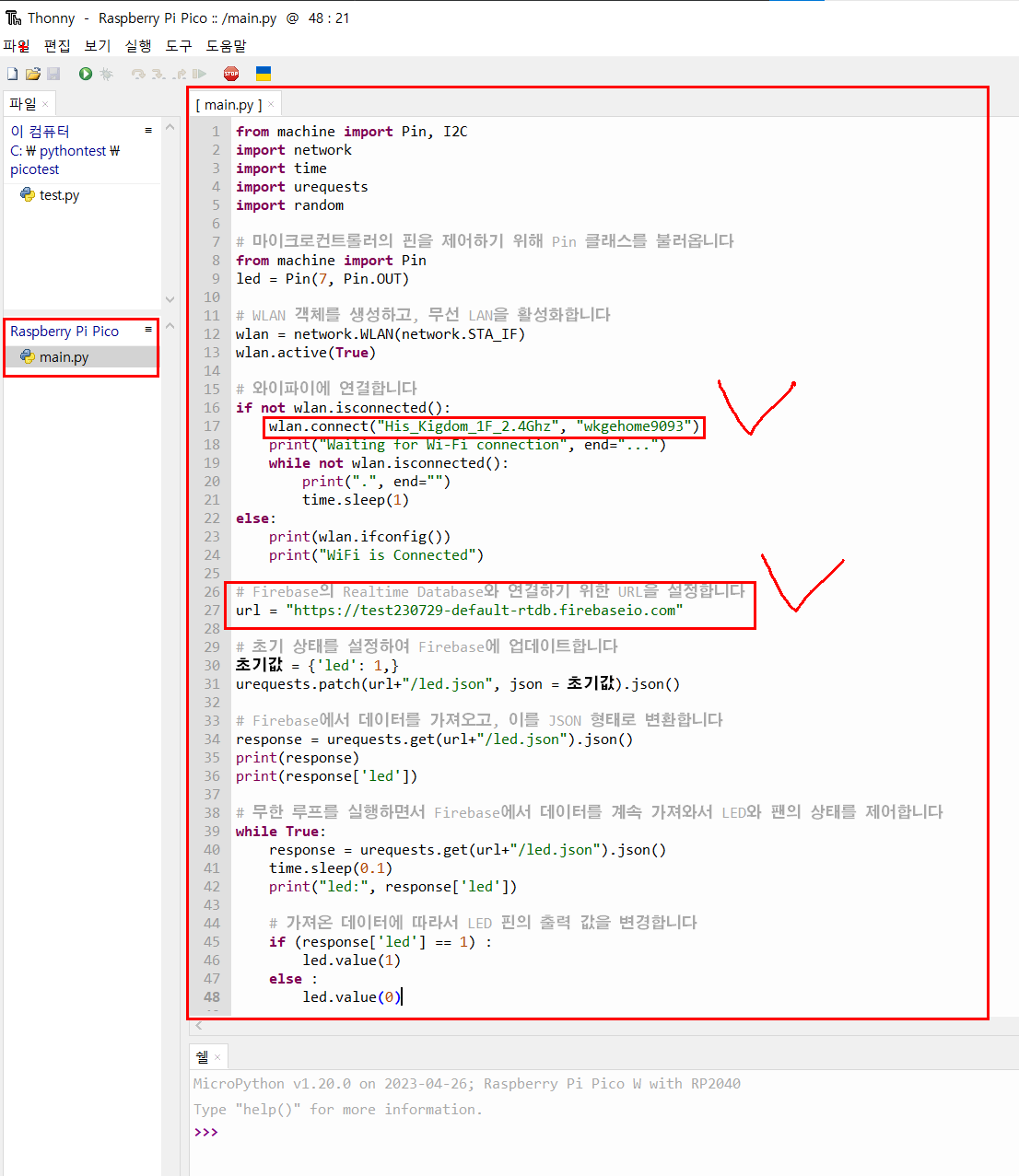
Task: Click the 'wlan.active(True)' line
Action: tap(306, 353)
